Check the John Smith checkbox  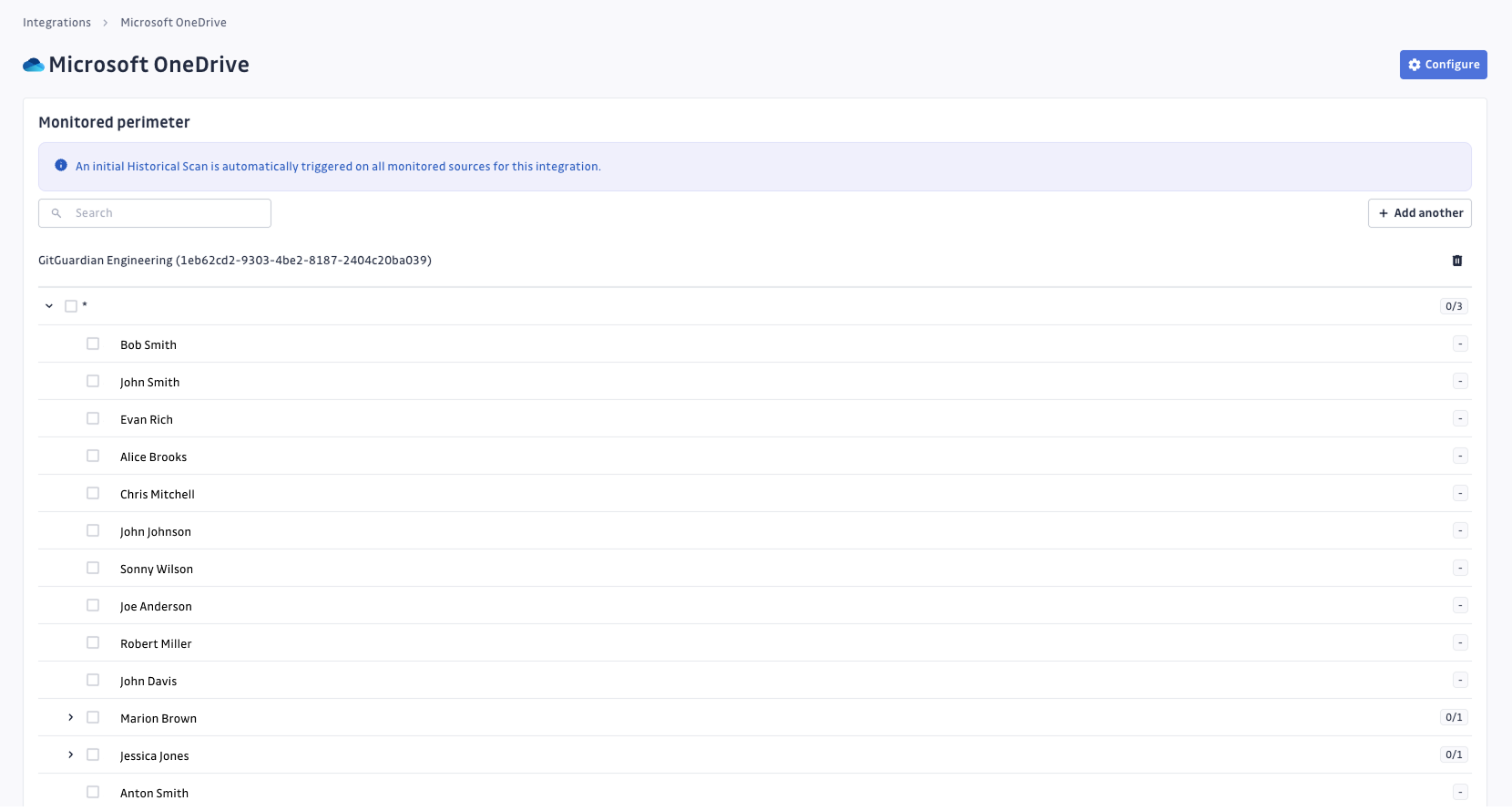(x=93, y=381)
